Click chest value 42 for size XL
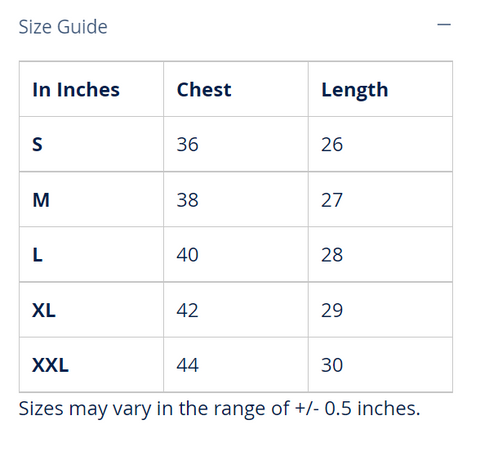Viewport: 480px width, 456px height. (187, 310)
